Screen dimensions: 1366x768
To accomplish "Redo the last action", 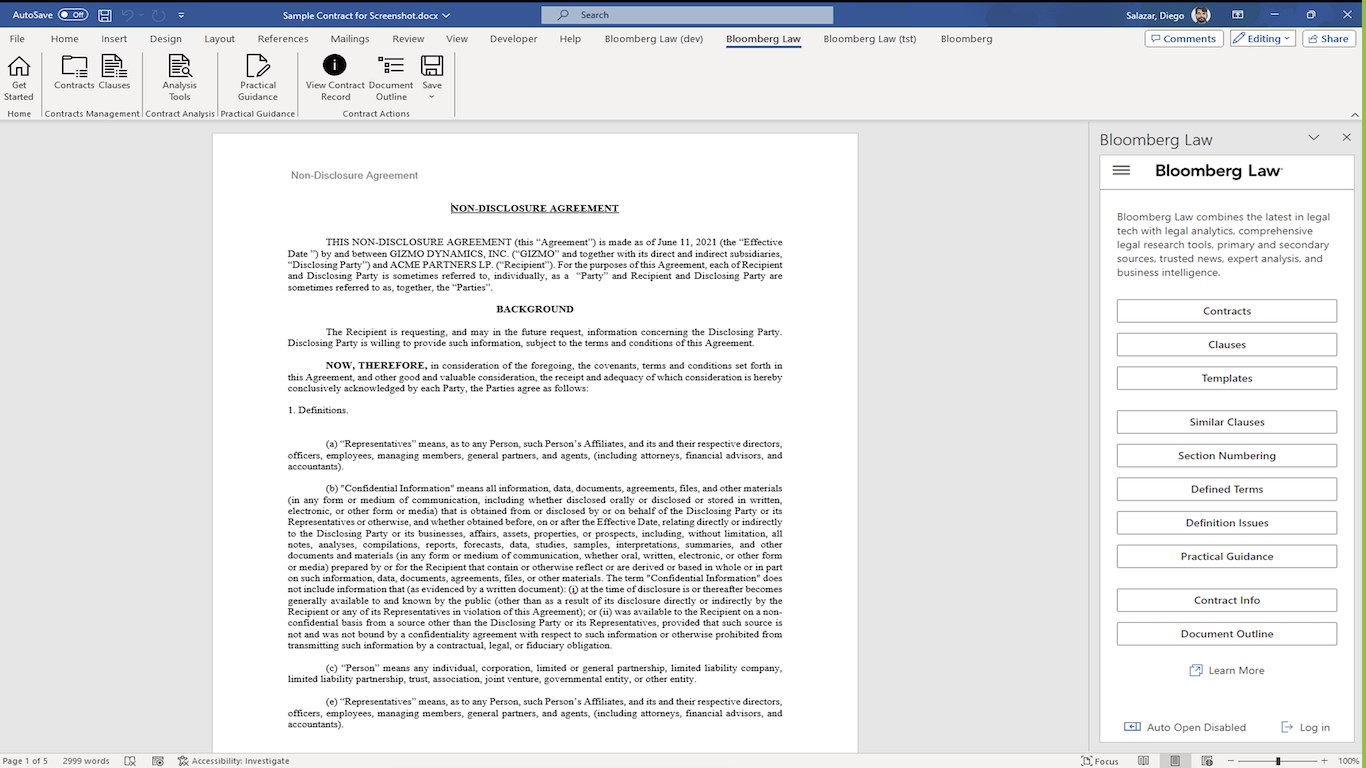I will [x=159, y=15].
